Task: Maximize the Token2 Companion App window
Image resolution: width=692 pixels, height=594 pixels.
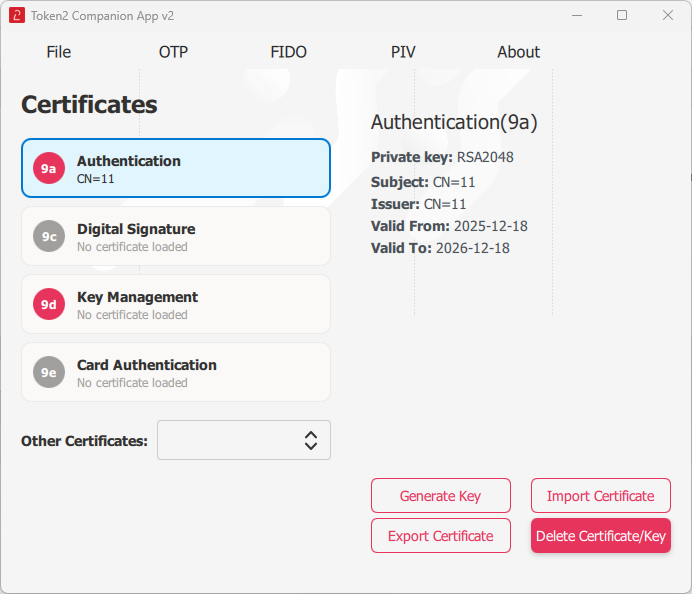Action: point(622,15)
